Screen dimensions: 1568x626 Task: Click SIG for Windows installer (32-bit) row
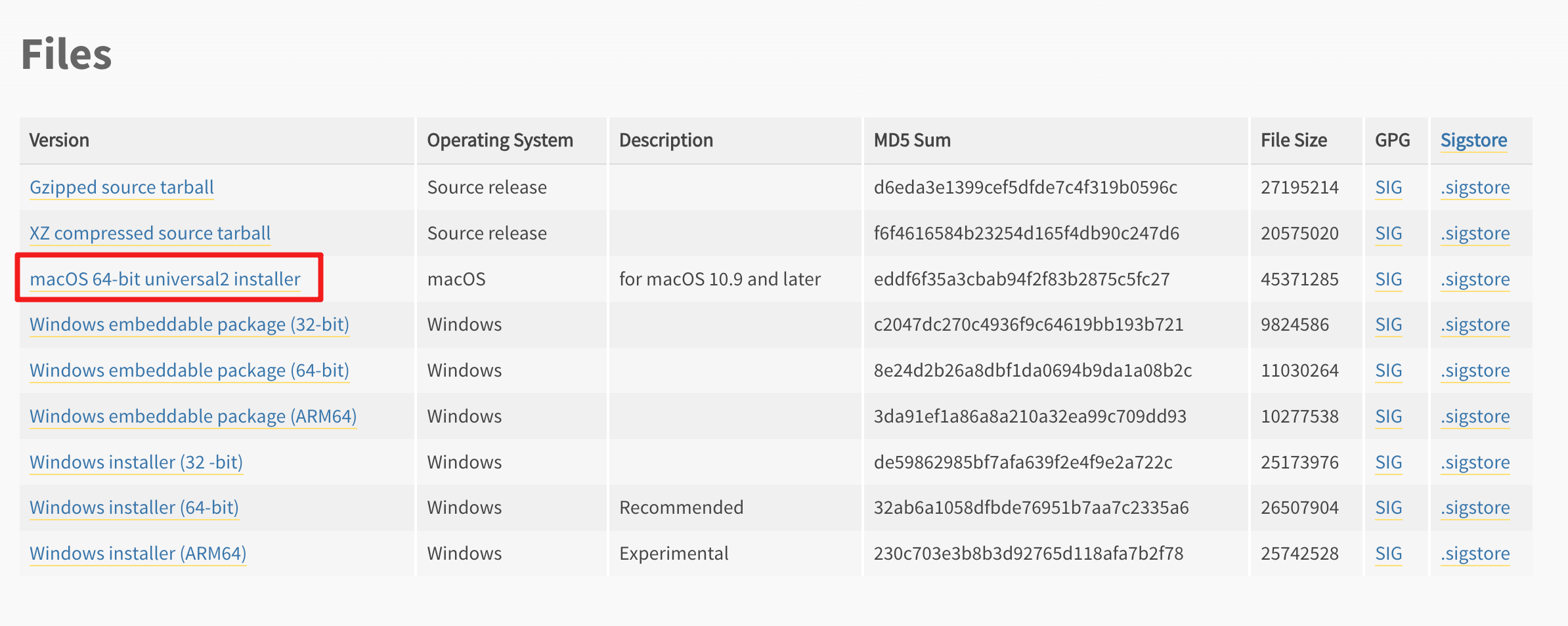click(x=1388, y=463)
